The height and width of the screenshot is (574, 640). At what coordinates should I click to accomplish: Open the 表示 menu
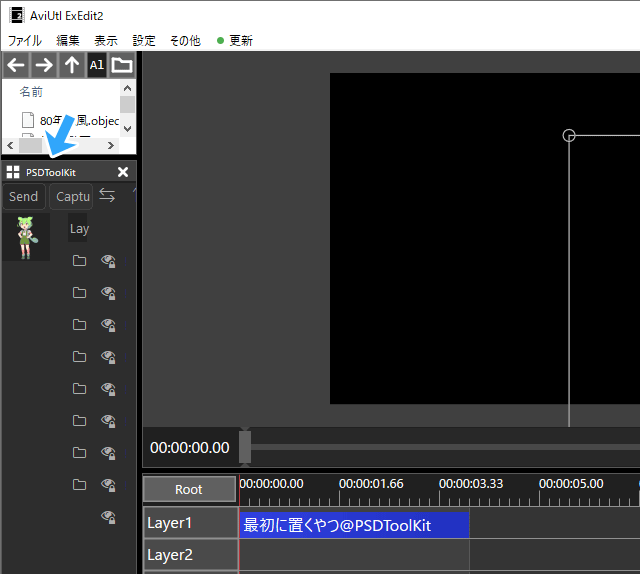[x=106, y=40]
